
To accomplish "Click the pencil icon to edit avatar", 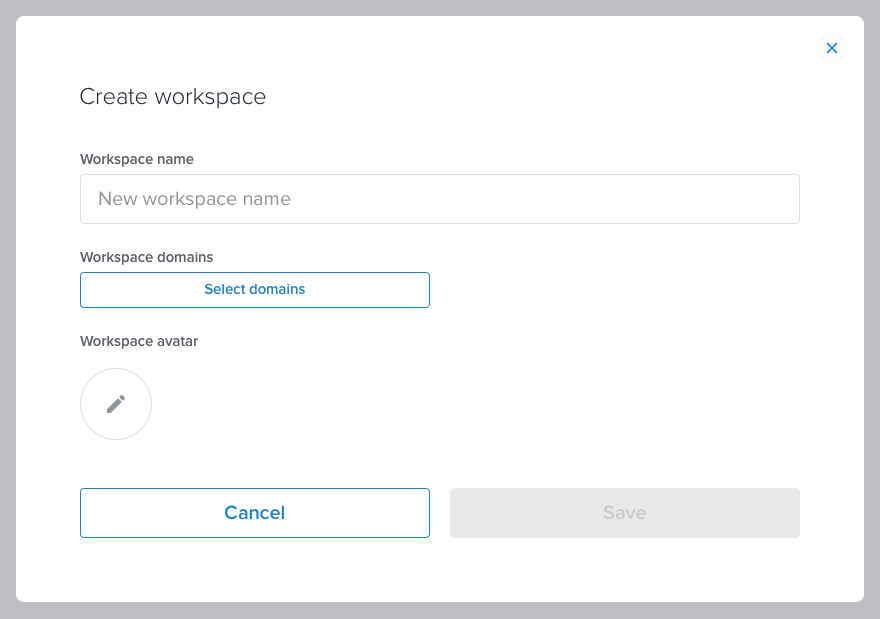I will pyautogui.click(x=116, y=404).
